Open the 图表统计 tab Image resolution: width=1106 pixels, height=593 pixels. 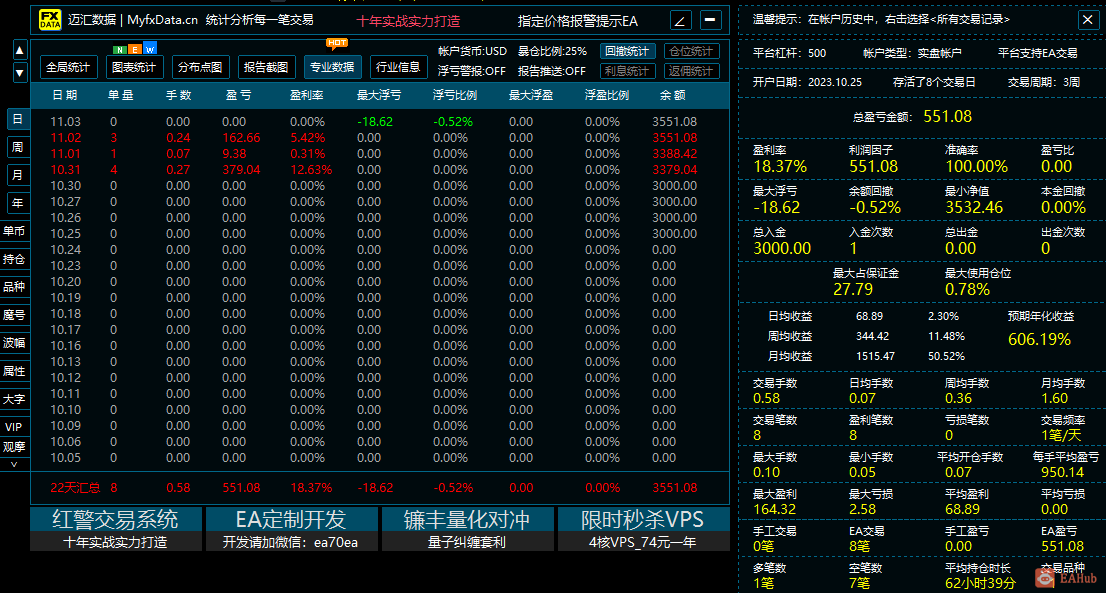point(134,67)
